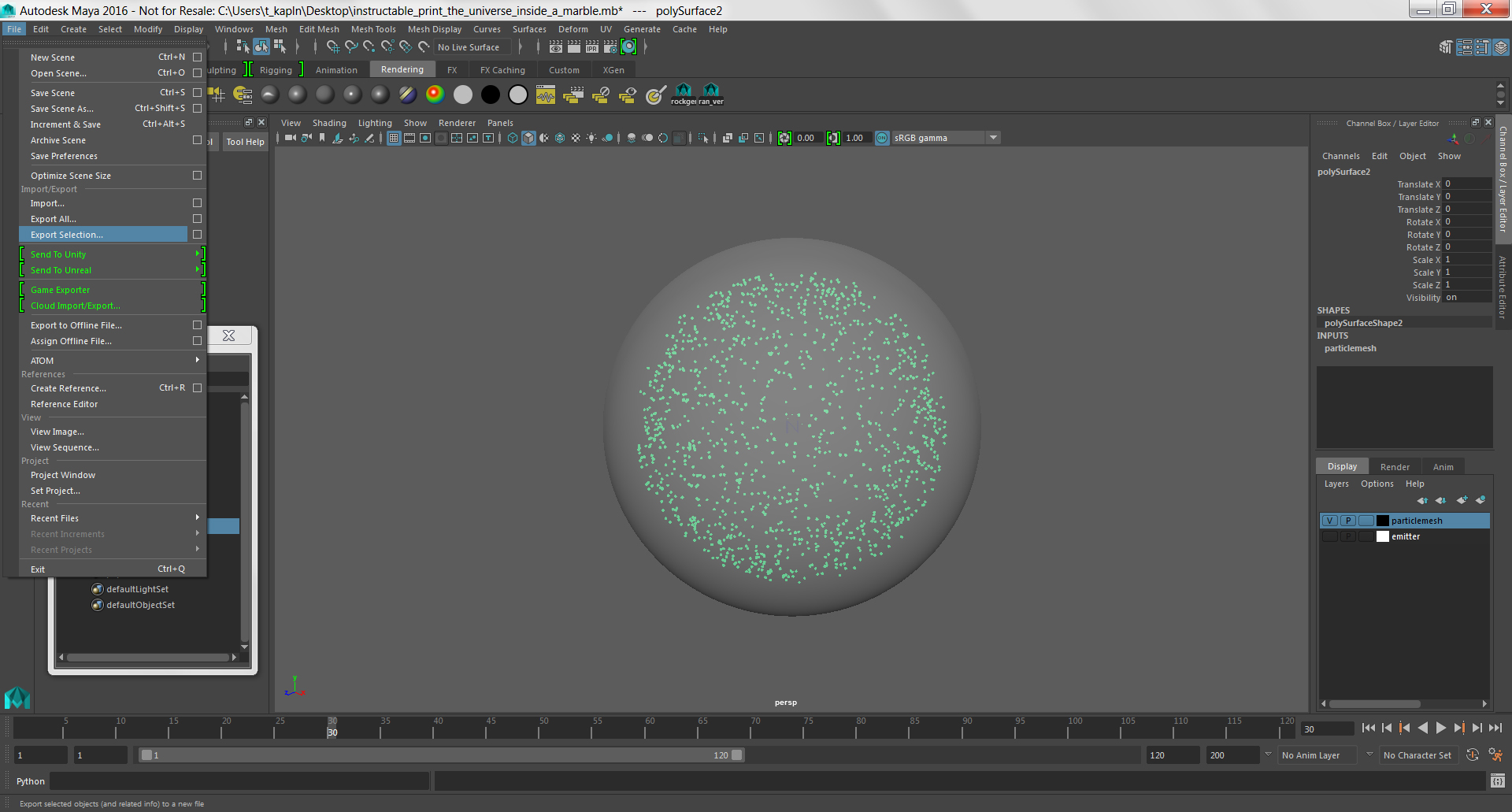Open Create Reference option box
Image resolution: width=1512 pixels, height=812 pixels.
click(197, 388)
